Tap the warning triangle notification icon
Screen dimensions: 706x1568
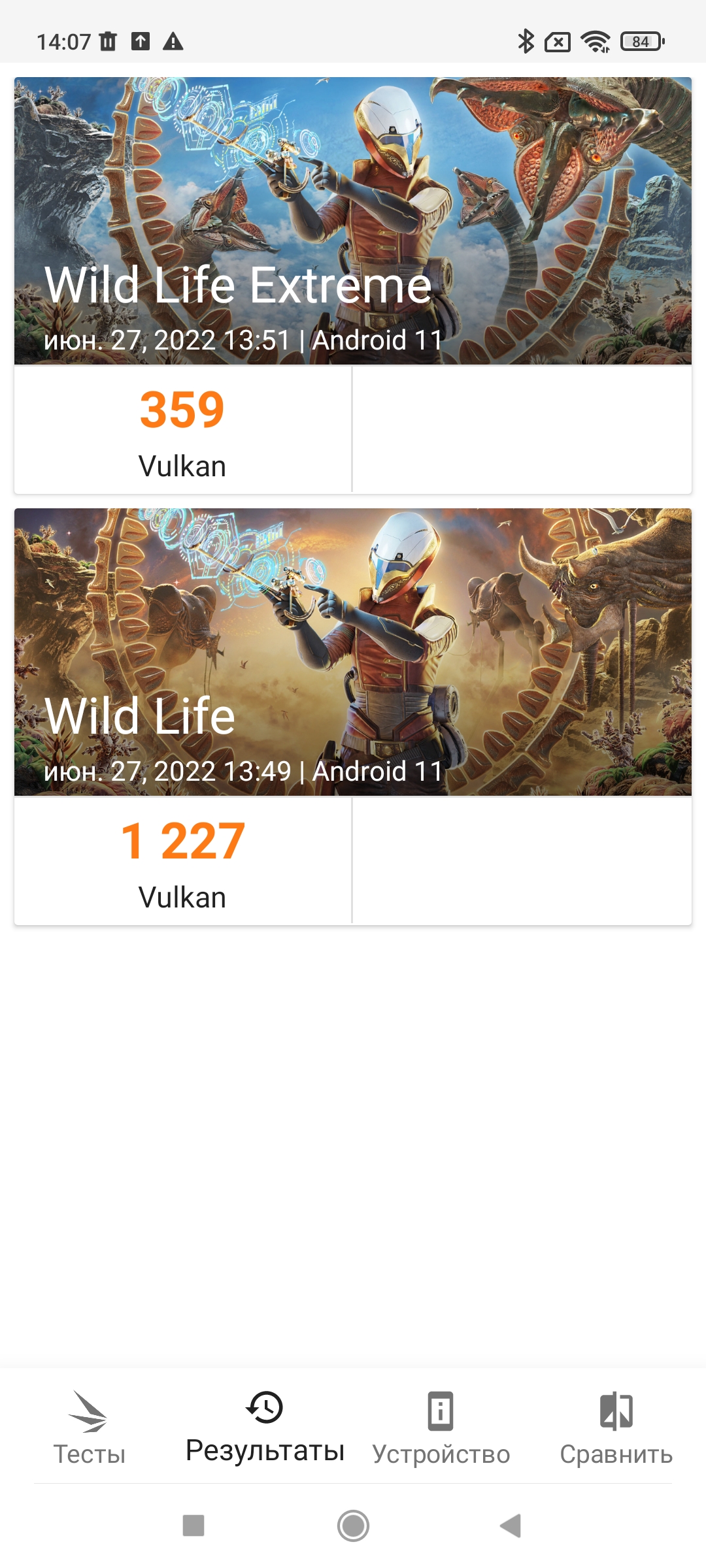(x=173, y=42)
